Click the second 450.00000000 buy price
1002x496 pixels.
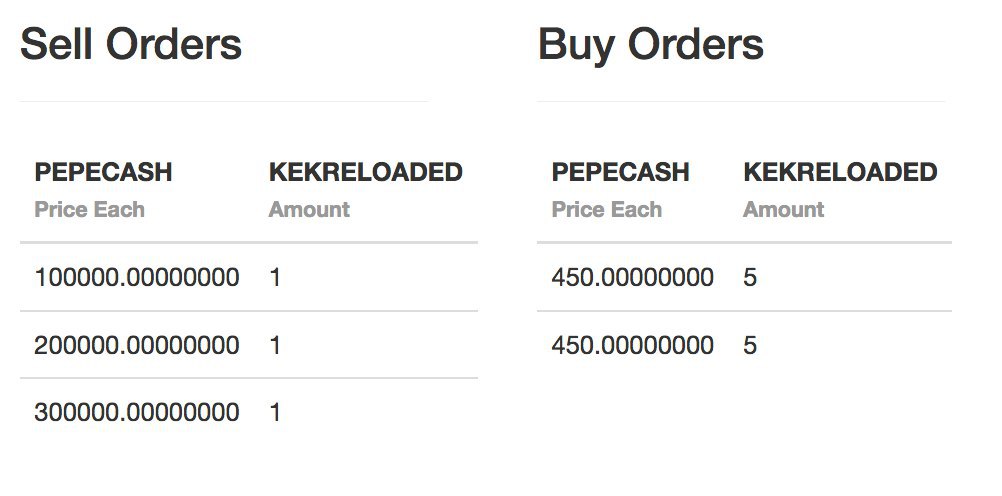click(x=633, y=345)
